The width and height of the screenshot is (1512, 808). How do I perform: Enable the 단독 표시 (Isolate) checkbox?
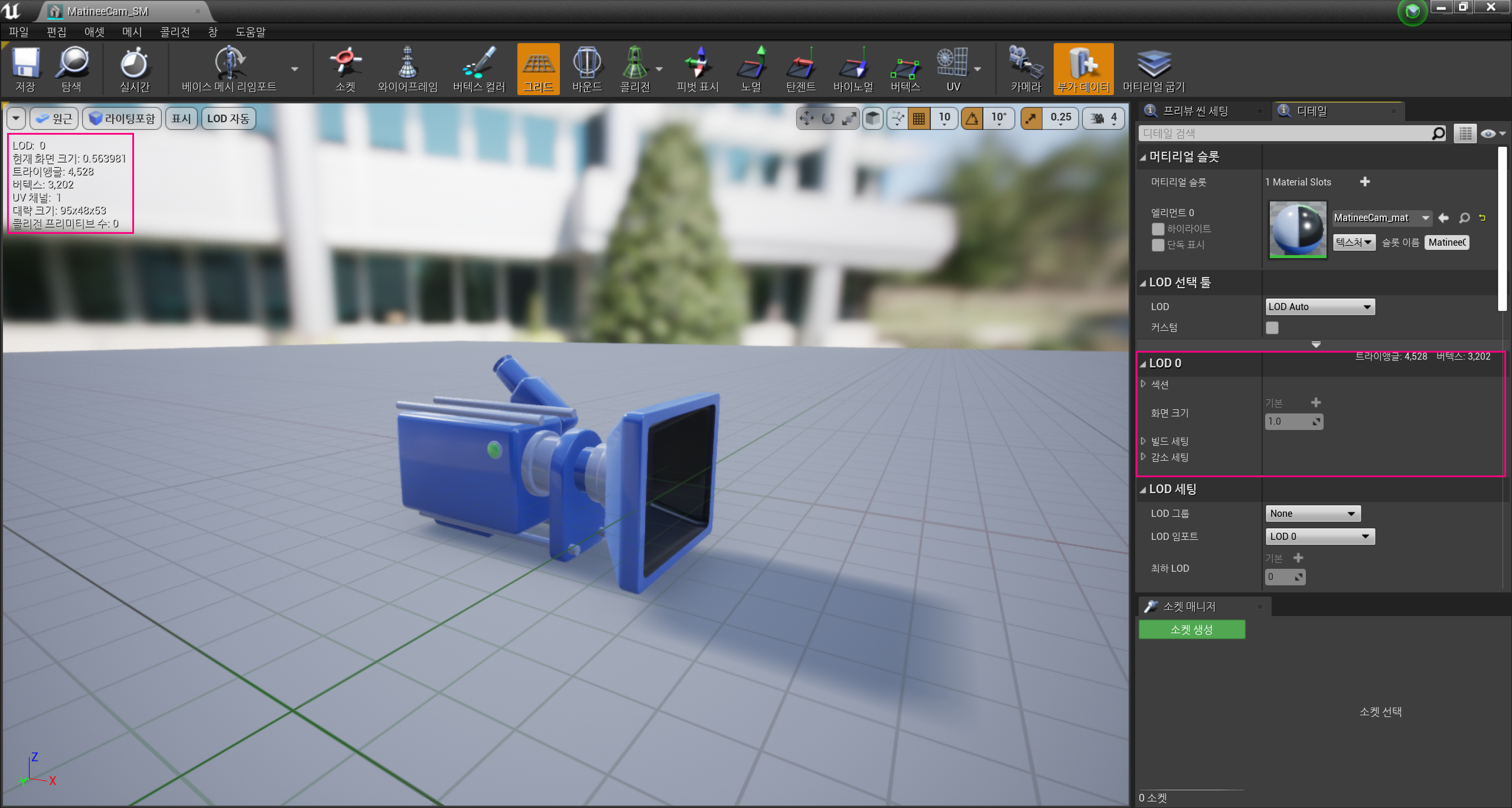coord(1158,245)
